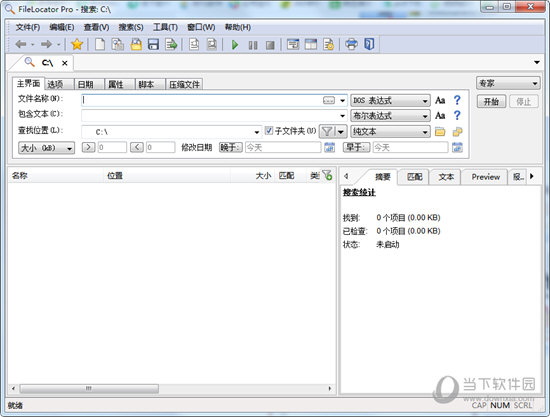Expand the look in location C:\ dropdown arrow

point(257,132)
